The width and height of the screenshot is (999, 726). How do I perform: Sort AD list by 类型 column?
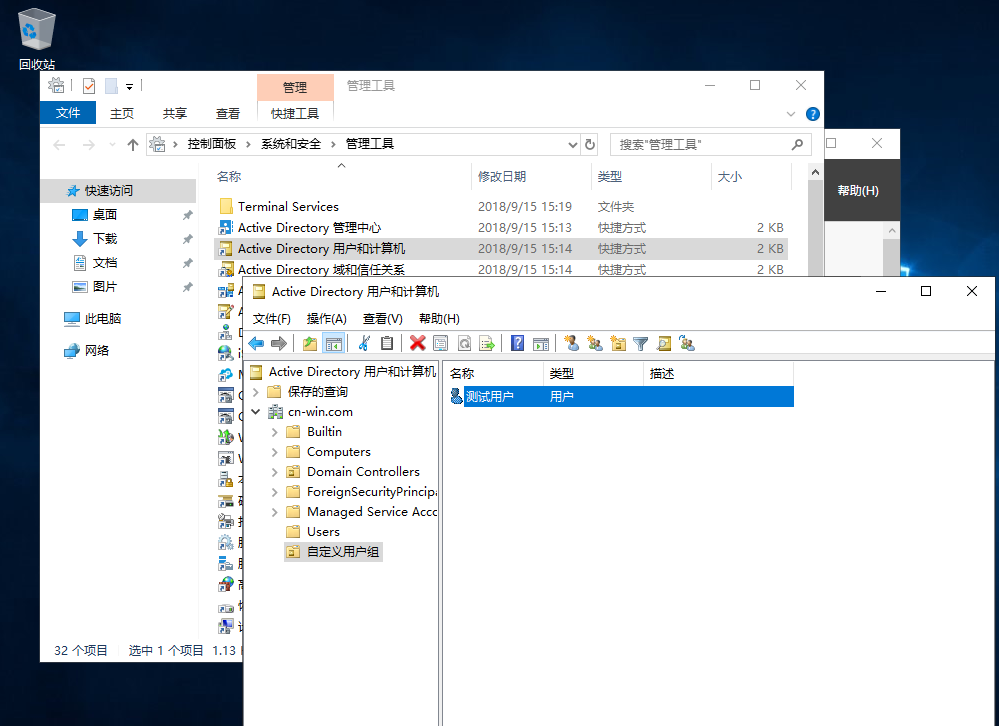click(593, 374)
